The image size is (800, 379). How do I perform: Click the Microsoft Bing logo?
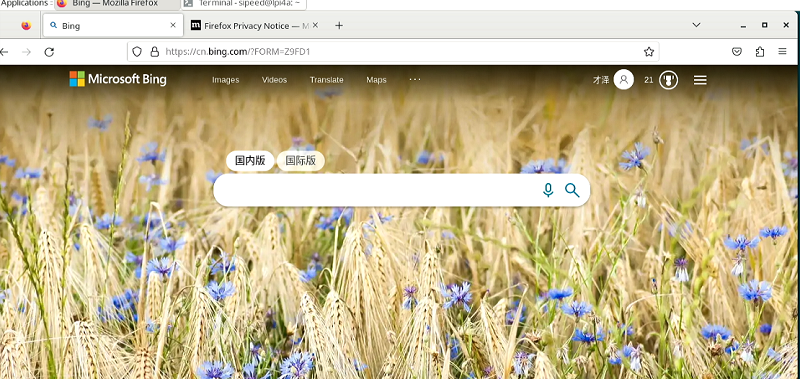click(118, 79)
